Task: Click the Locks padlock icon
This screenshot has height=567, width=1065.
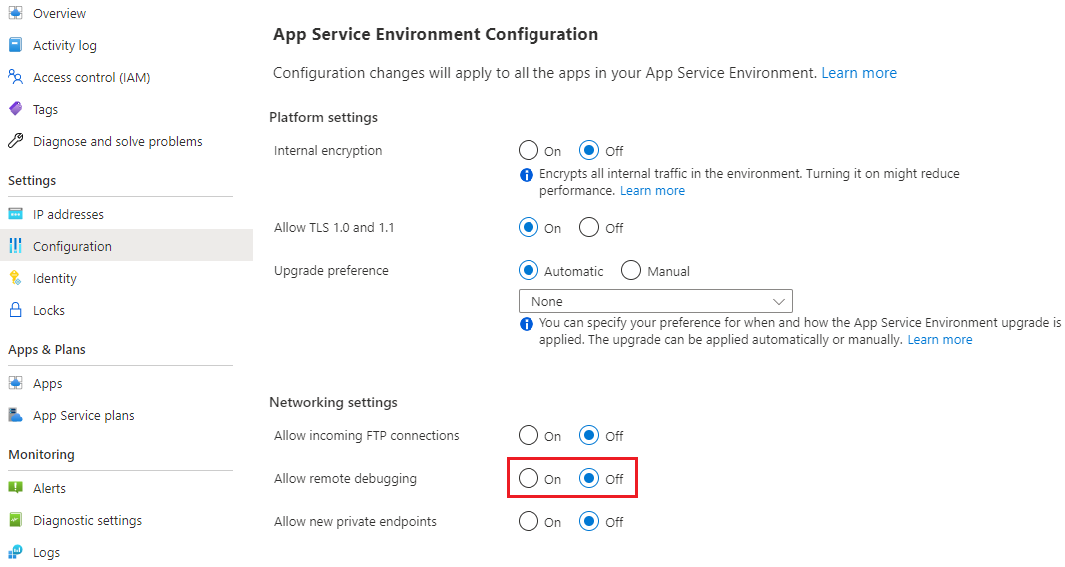Action: (x=15, y=310)
